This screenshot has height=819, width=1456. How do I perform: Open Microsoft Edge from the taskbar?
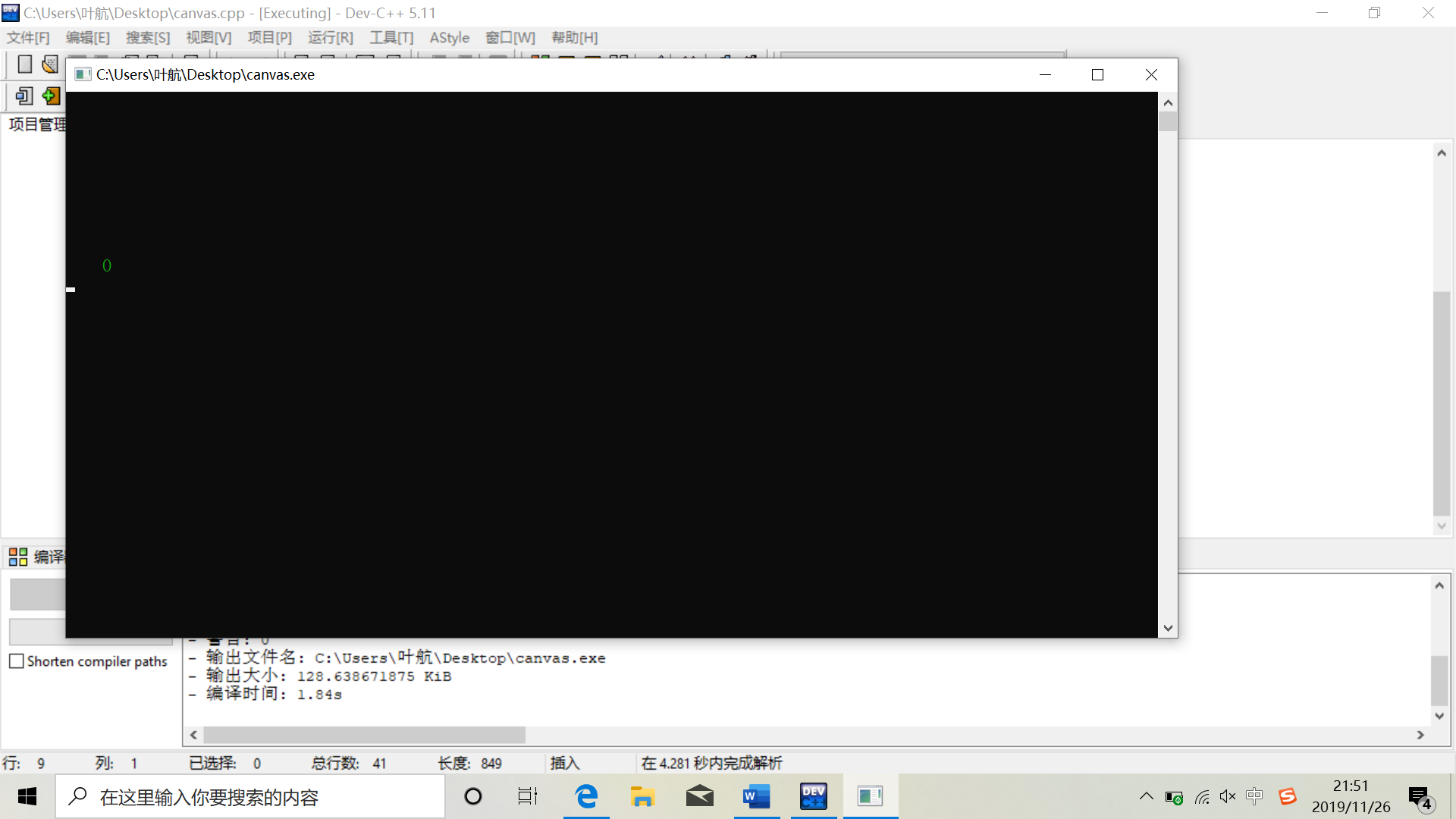click(x=586, y=796)
